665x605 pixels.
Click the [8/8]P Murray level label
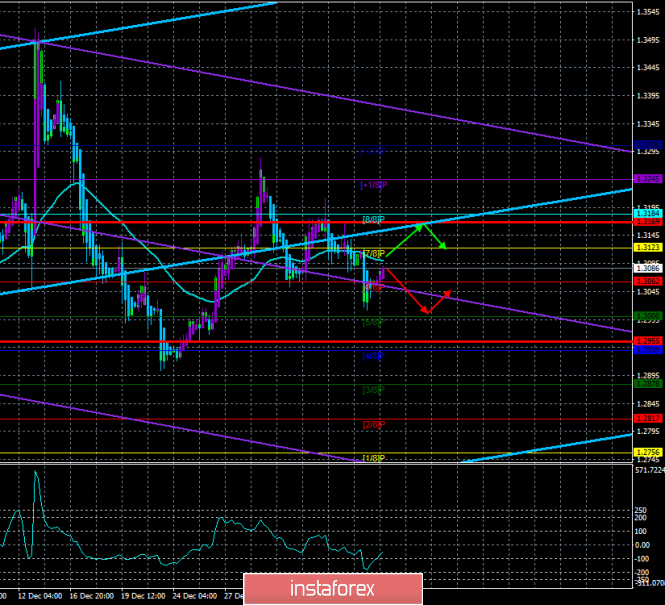click(x=374, y=220)
